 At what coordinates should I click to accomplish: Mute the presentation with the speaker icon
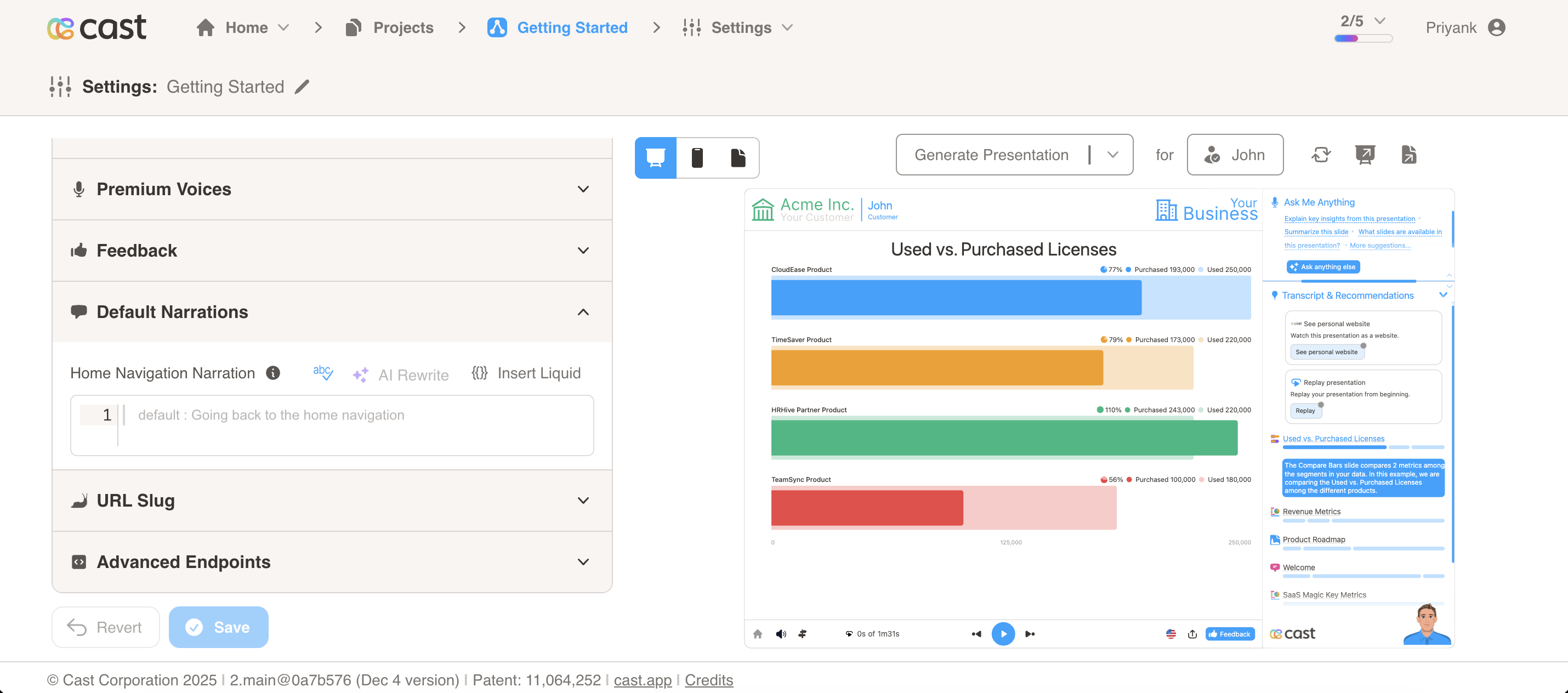(781, 634)
